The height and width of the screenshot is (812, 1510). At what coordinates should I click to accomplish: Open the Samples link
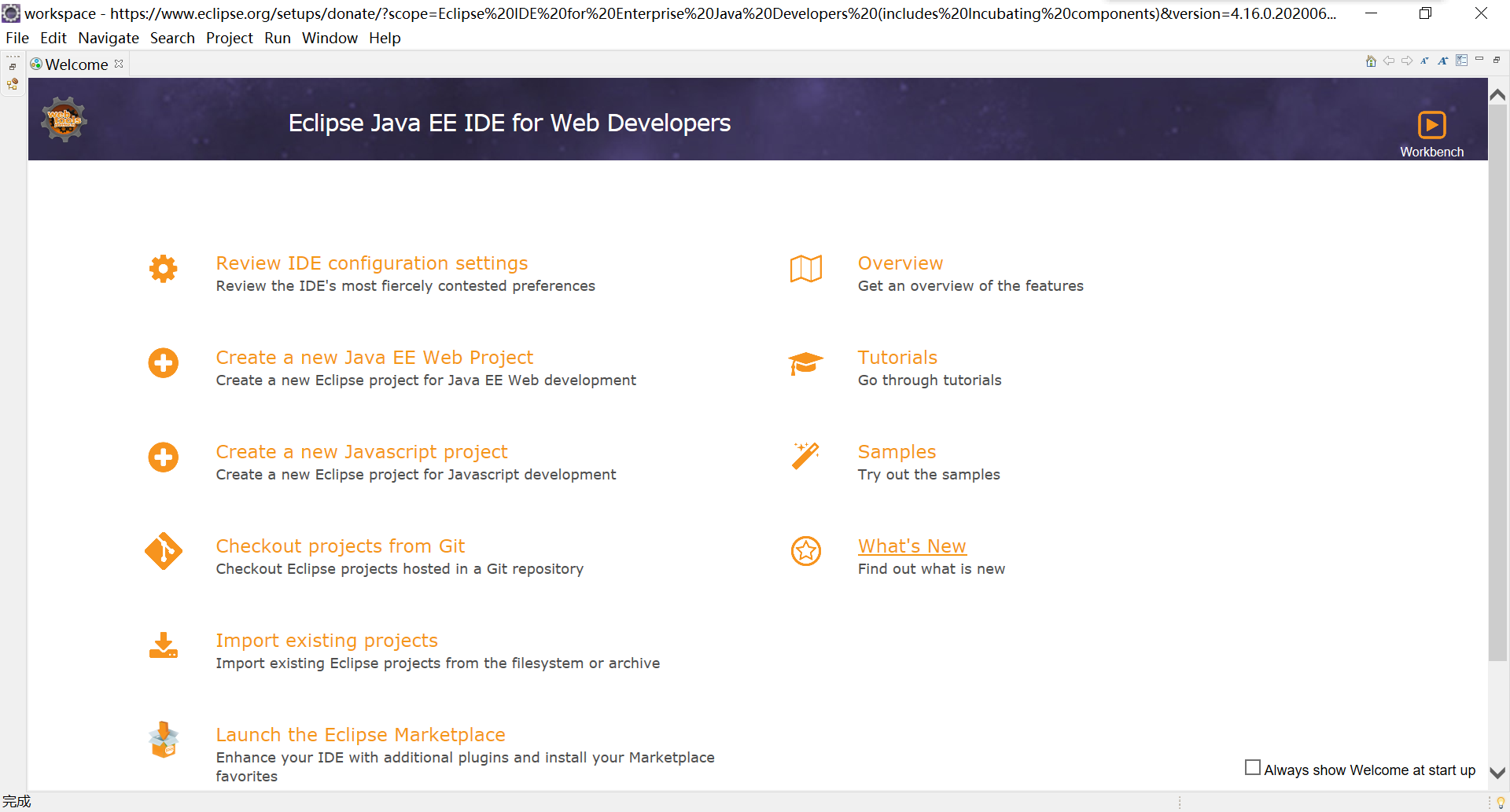point(897,452)
